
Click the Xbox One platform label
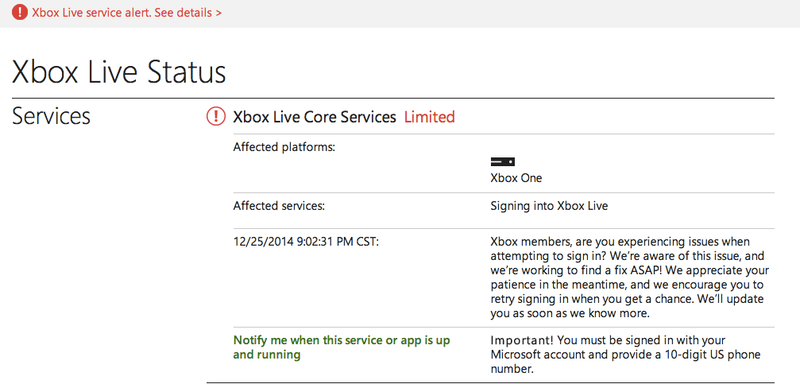pos(516,178)
